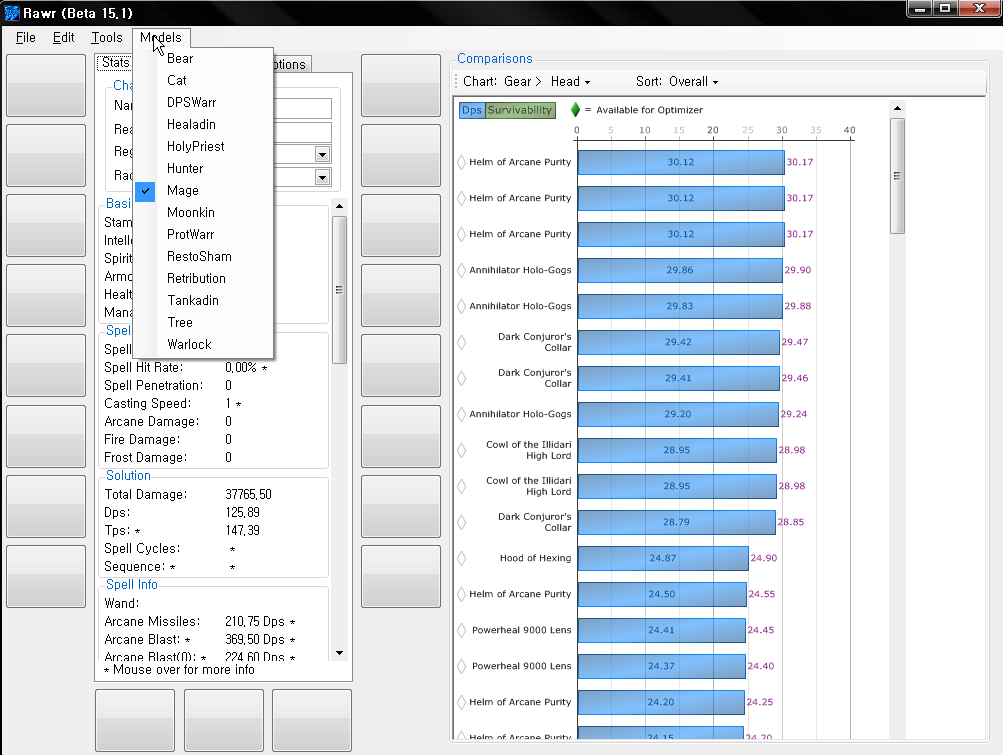Choose the Retribution model
Viewport: 1003px width, 755px height.
[203, 278]
